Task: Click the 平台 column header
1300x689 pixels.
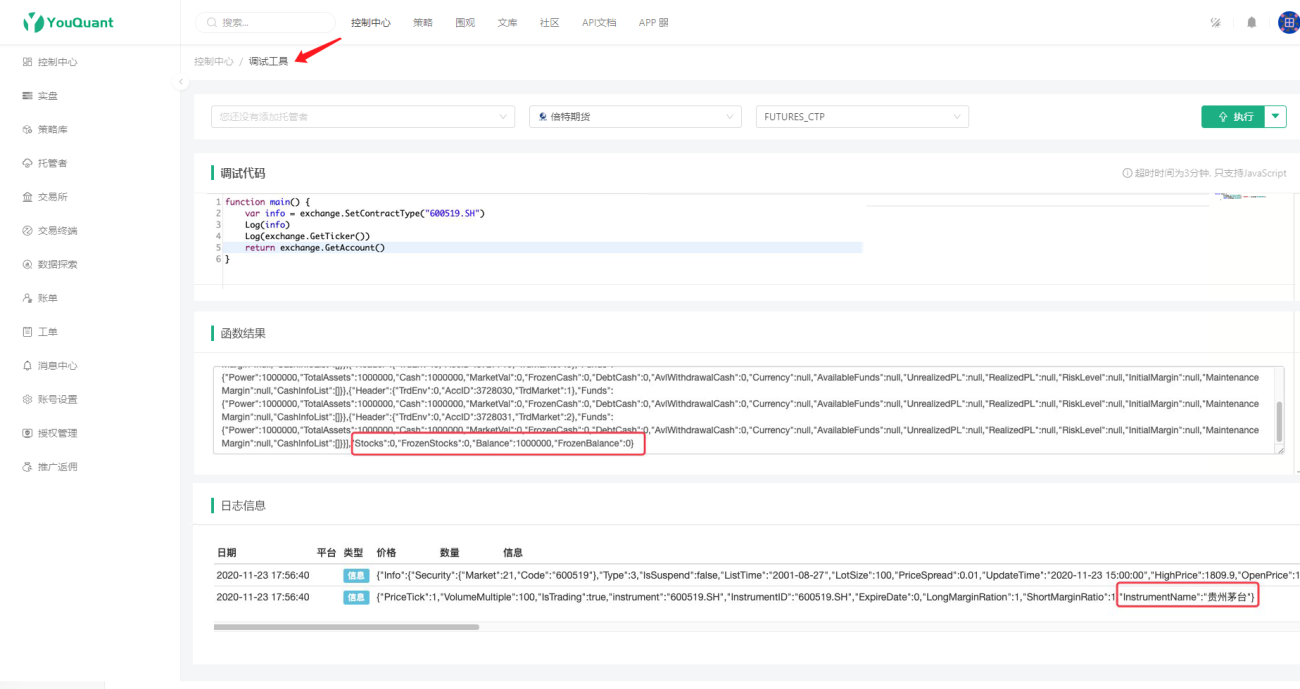Action: [x=327, y=552]
